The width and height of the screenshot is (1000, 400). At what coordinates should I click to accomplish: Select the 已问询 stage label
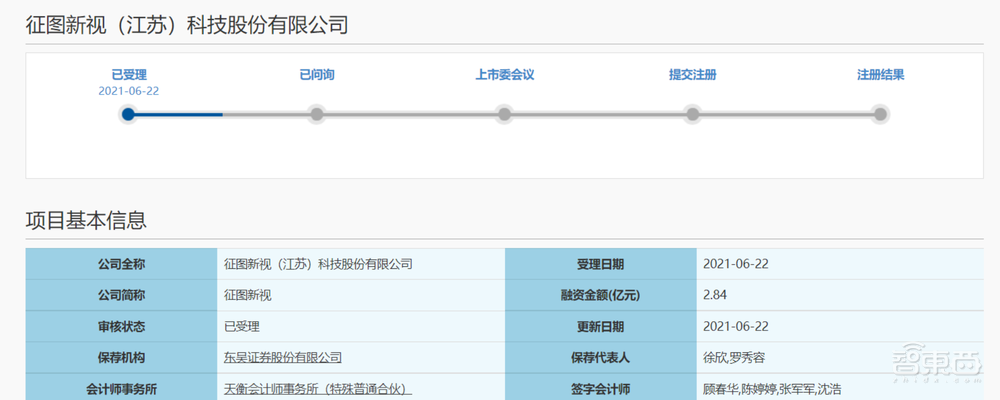pyautogui.click(x=316, y=74)
